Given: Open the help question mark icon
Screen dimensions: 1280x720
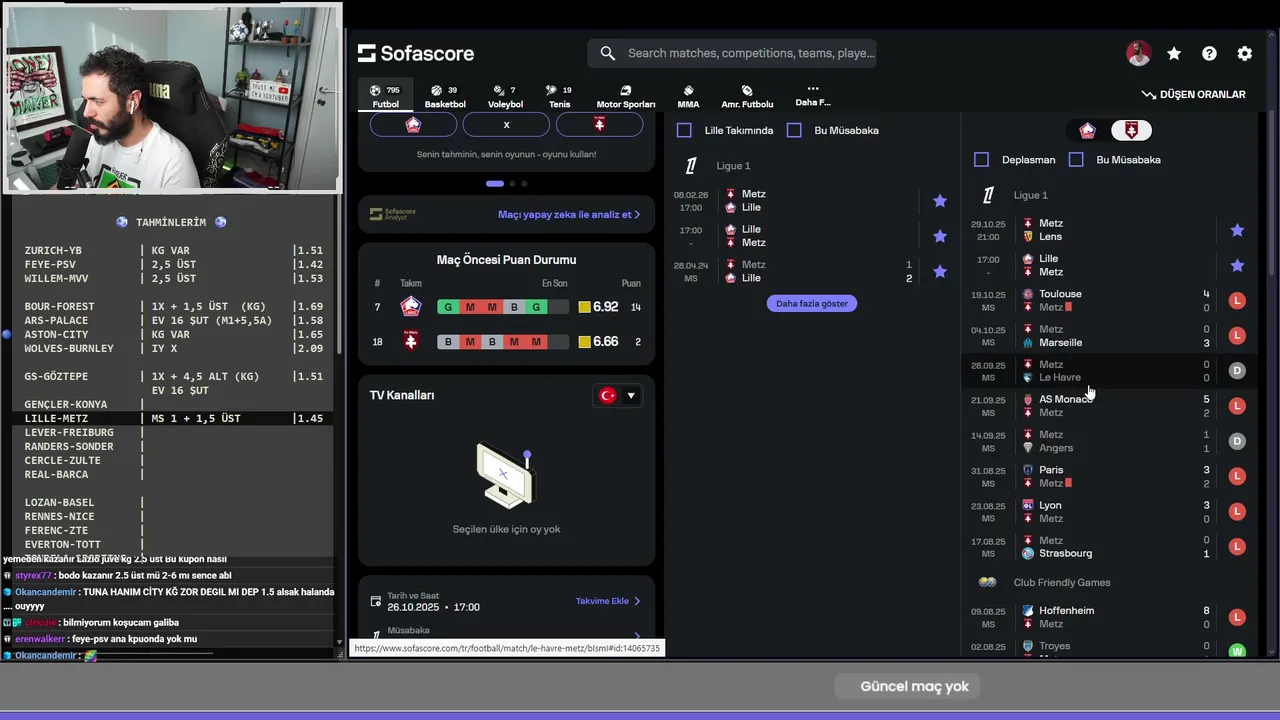Looking at the screenshot, I should [x=1209, y=54].
